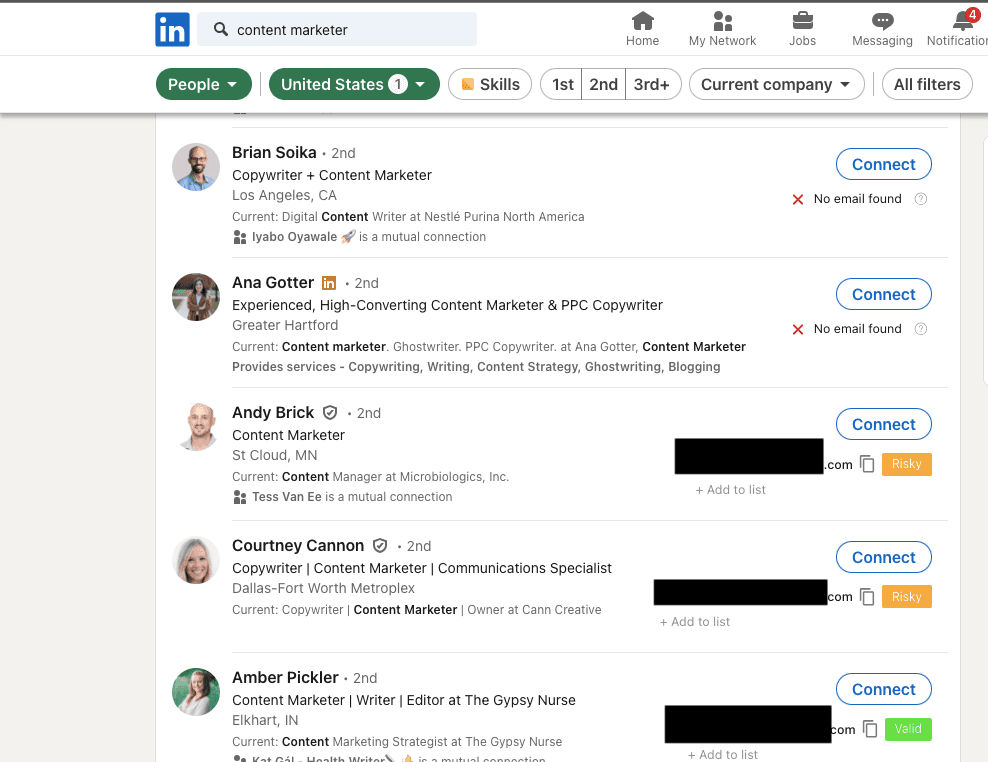988x762 pixels.
Task: Expand the Current company dropdown
Action: [776, 84]
